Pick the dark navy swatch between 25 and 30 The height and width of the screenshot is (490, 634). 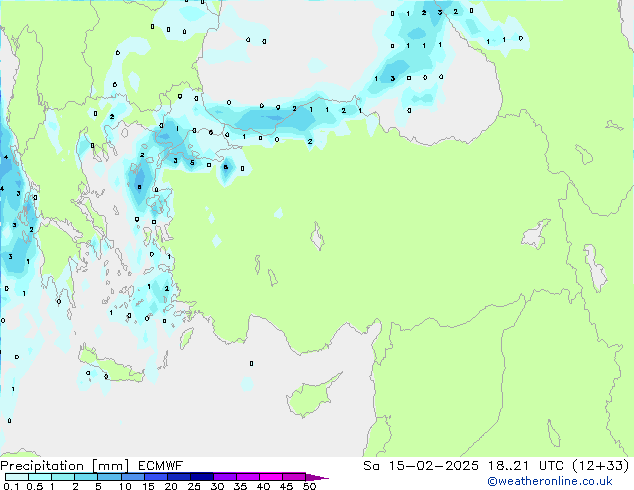[202, 477]
